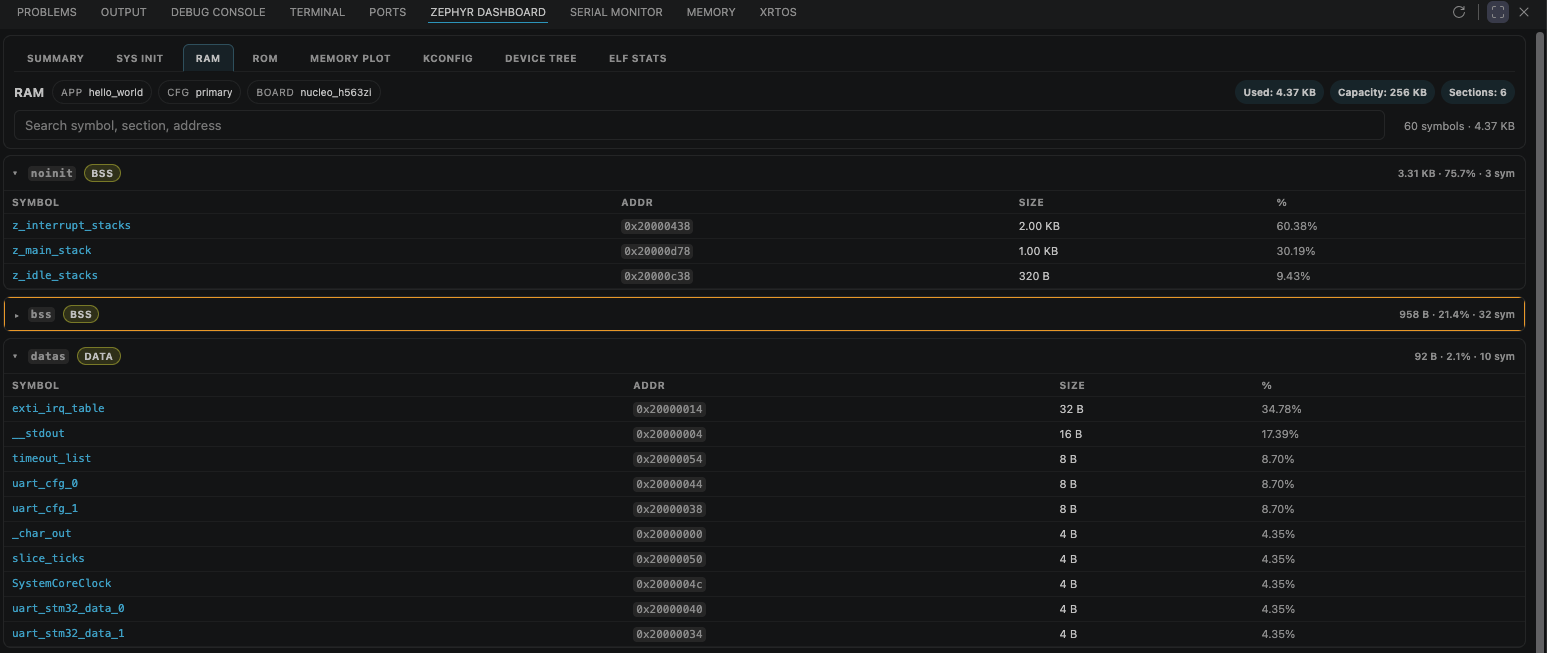The width and height of the screenshot is (1547, 653).
Task: Click the Sections 6 badge
Action: coord(1478,92)
